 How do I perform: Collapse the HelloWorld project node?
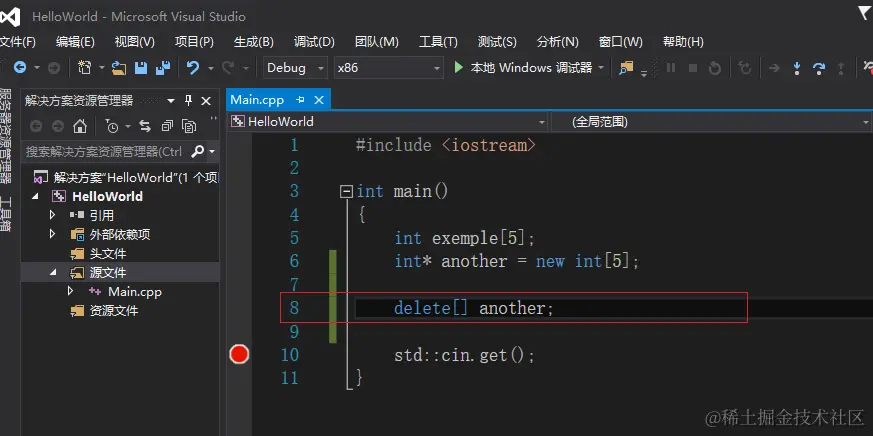point(36,196)
